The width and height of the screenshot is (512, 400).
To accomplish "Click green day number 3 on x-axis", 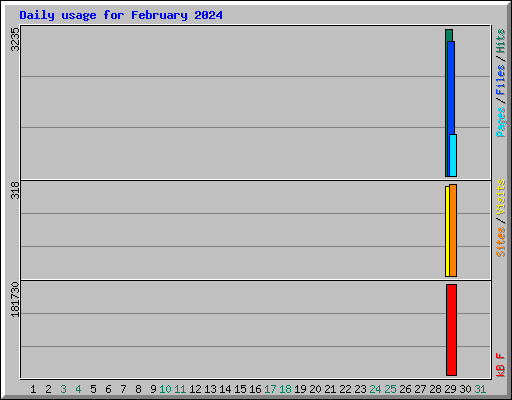I will click(63, 389).
